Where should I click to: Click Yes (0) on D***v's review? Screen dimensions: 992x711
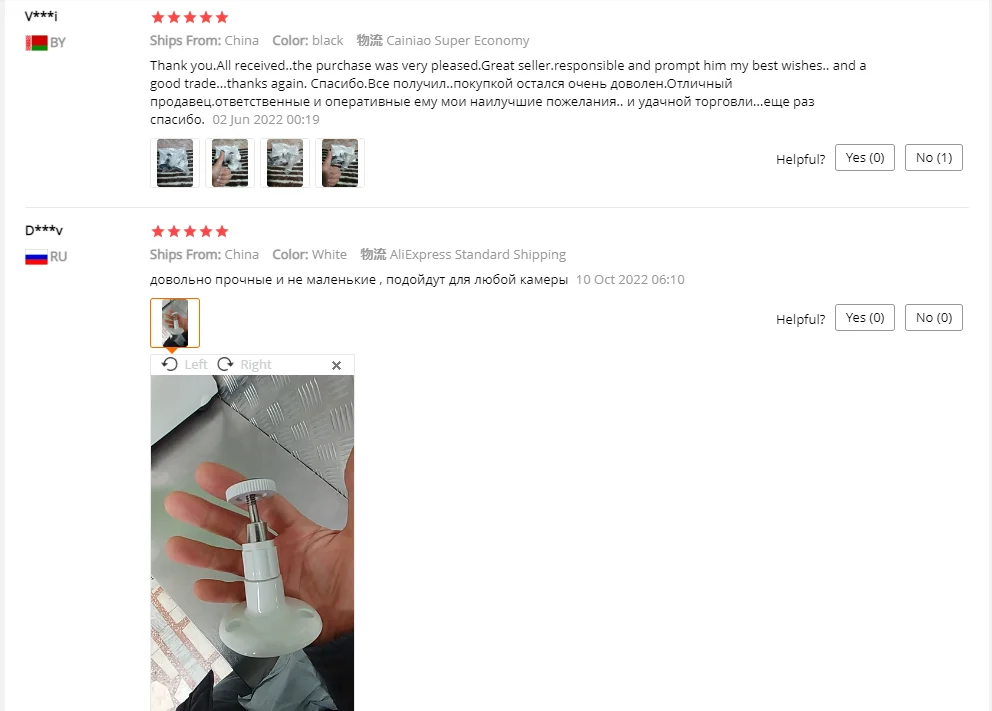(865, 318)
